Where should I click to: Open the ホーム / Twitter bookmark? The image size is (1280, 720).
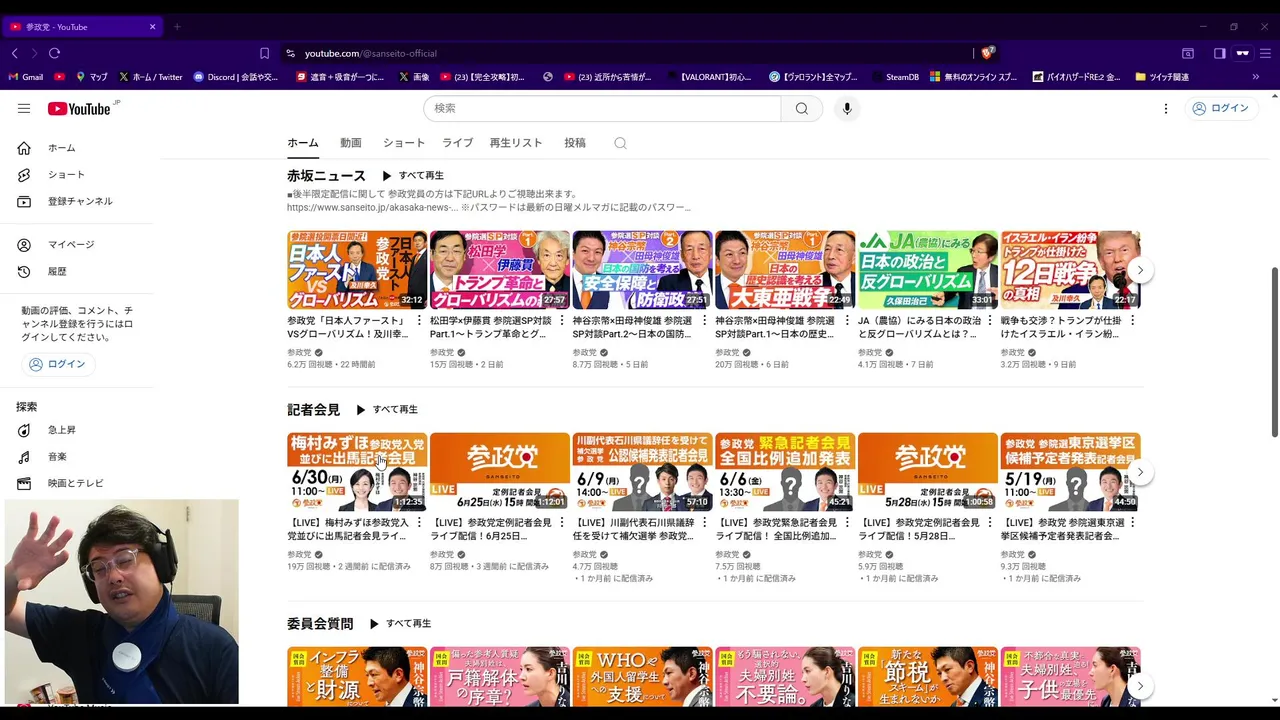click(x=151, y=77)
